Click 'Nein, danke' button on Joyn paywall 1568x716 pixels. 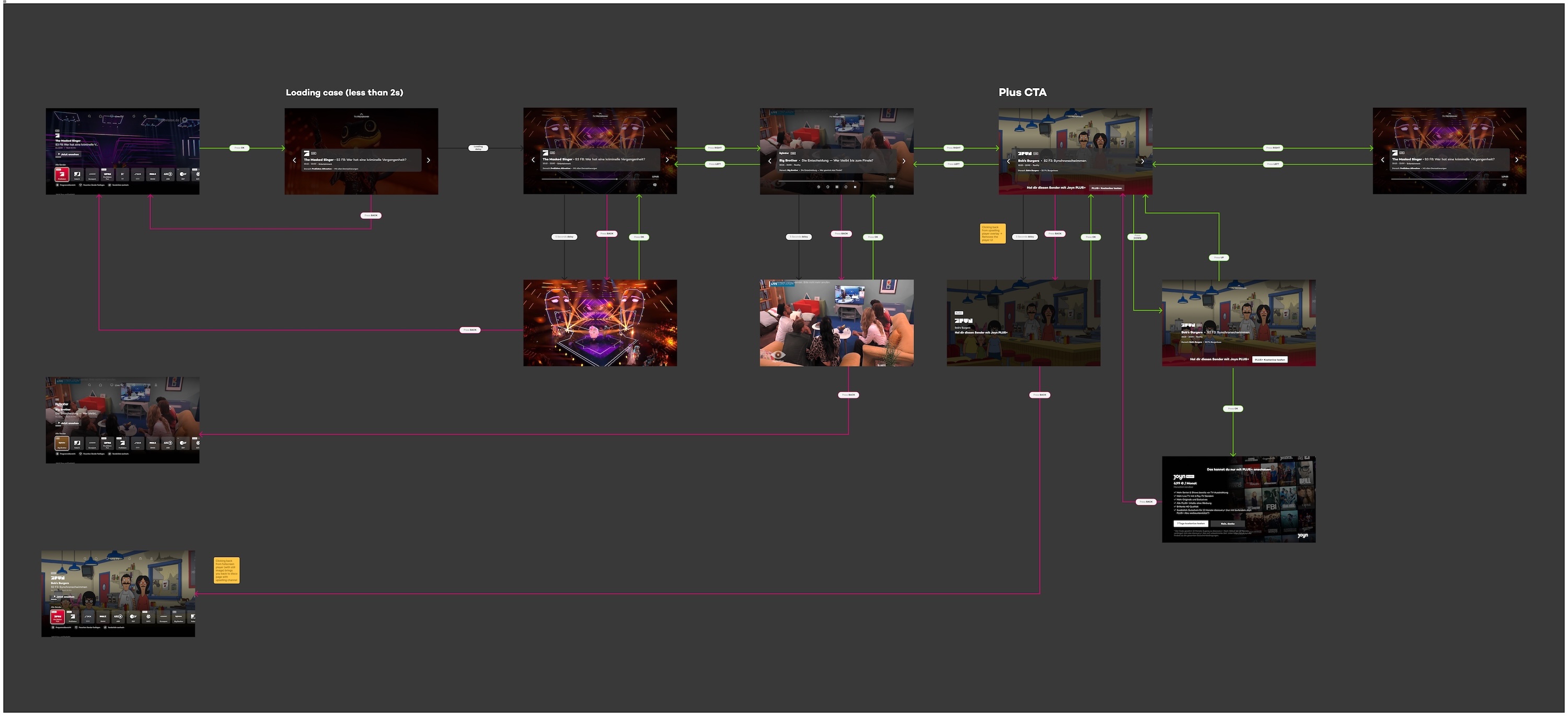(1228, 524)
